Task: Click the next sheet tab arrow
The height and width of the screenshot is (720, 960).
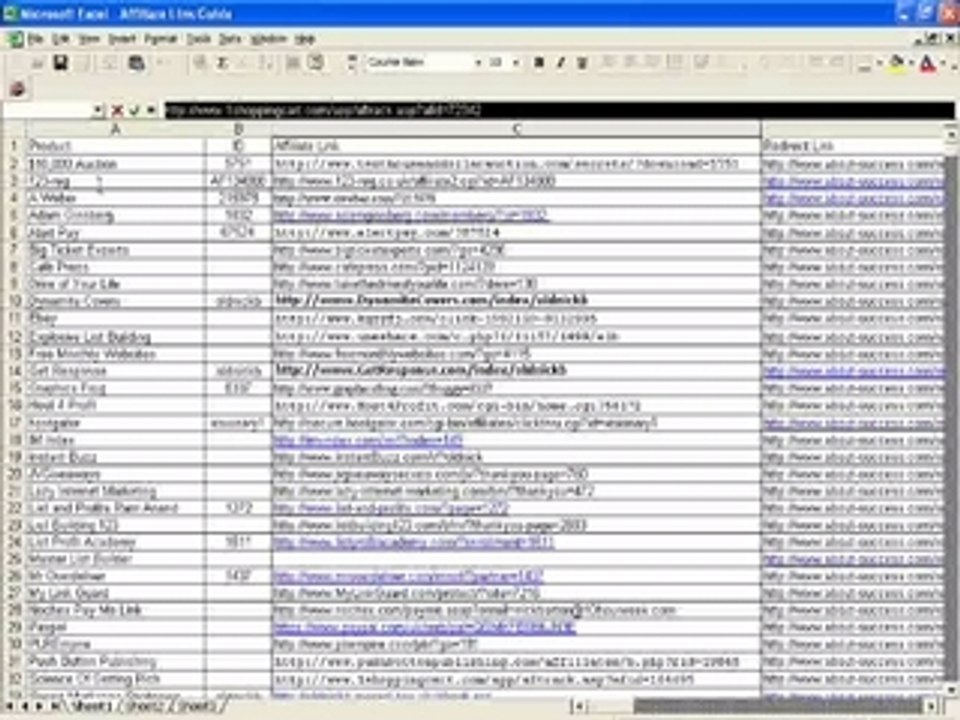Action: tap(39, 706)
